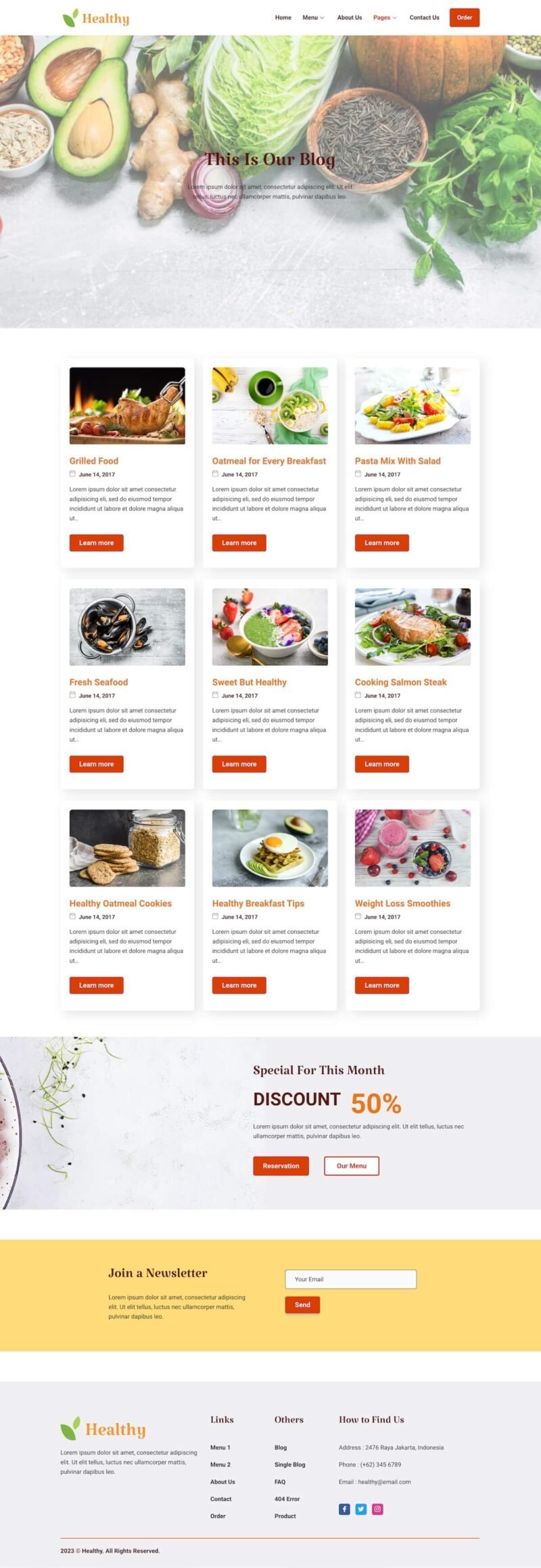Open the Pasta Mix With Salad title link
This screenshot has width=541, height=1568.
tap(398, 461)
